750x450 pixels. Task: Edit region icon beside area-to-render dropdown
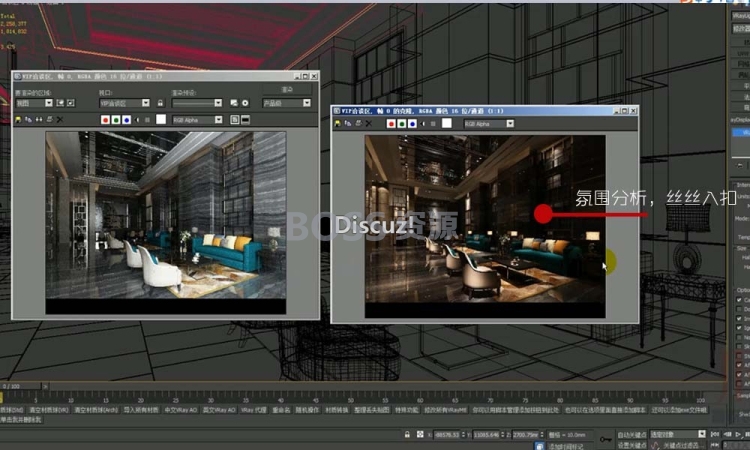[x=60, y=103]
